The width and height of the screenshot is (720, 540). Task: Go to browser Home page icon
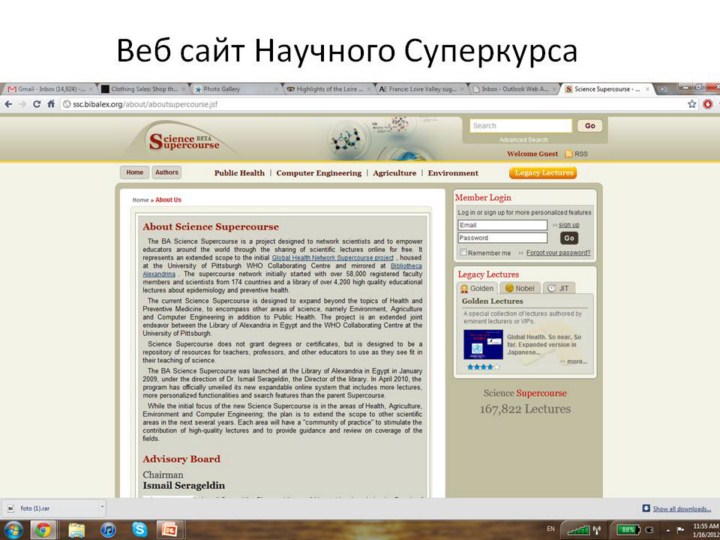coord(51,104)
